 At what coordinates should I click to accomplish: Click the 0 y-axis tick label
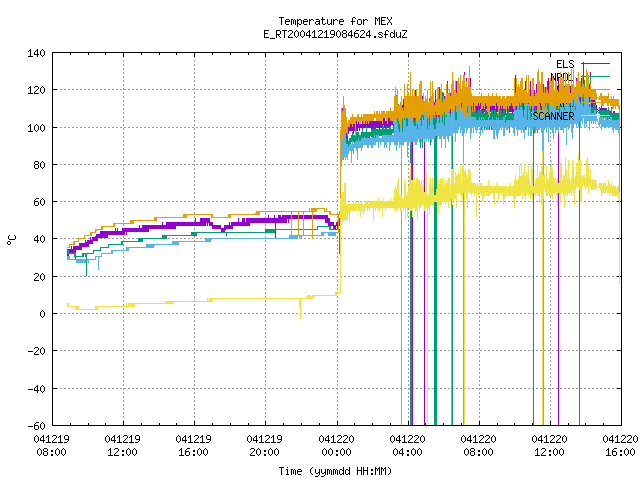point(42,314)
